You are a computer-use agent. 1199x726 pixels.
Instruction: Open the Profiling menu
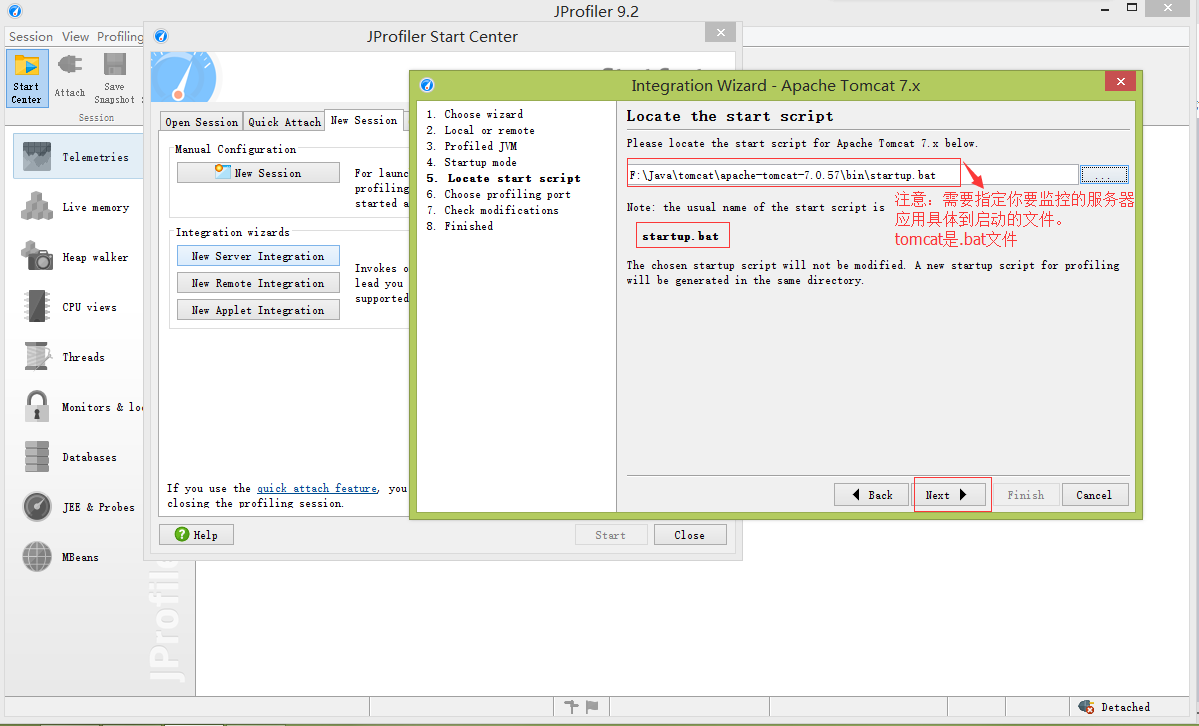point(120,37)
